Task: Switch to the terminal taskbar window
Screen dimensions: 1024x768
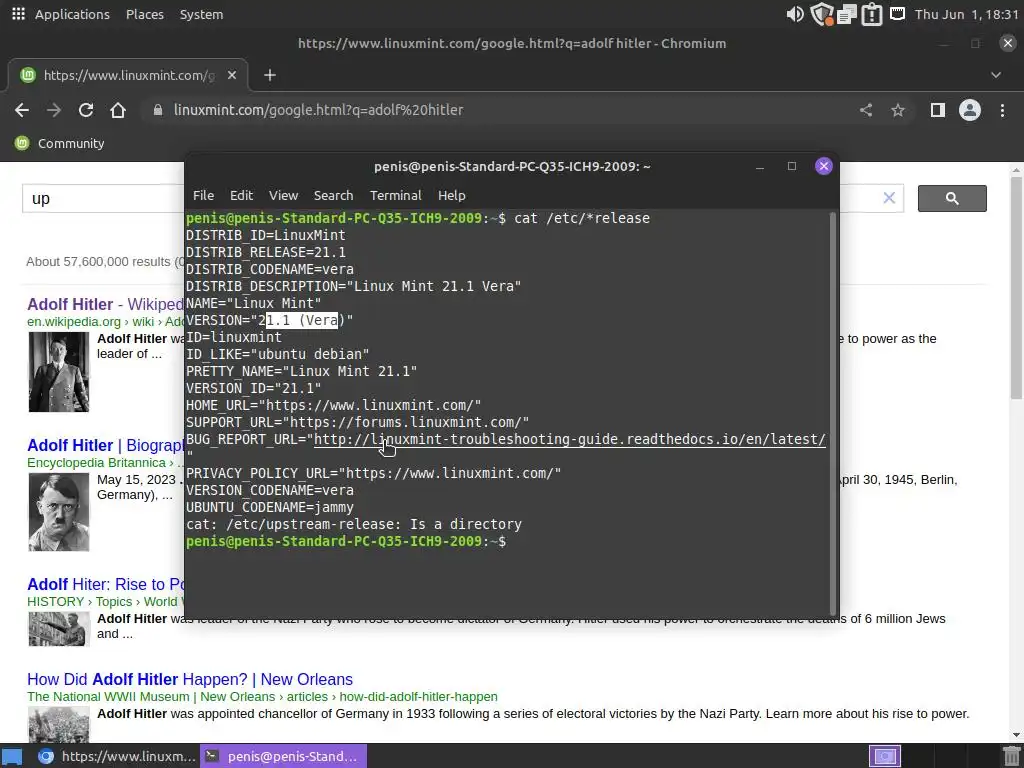Action: 283,756
